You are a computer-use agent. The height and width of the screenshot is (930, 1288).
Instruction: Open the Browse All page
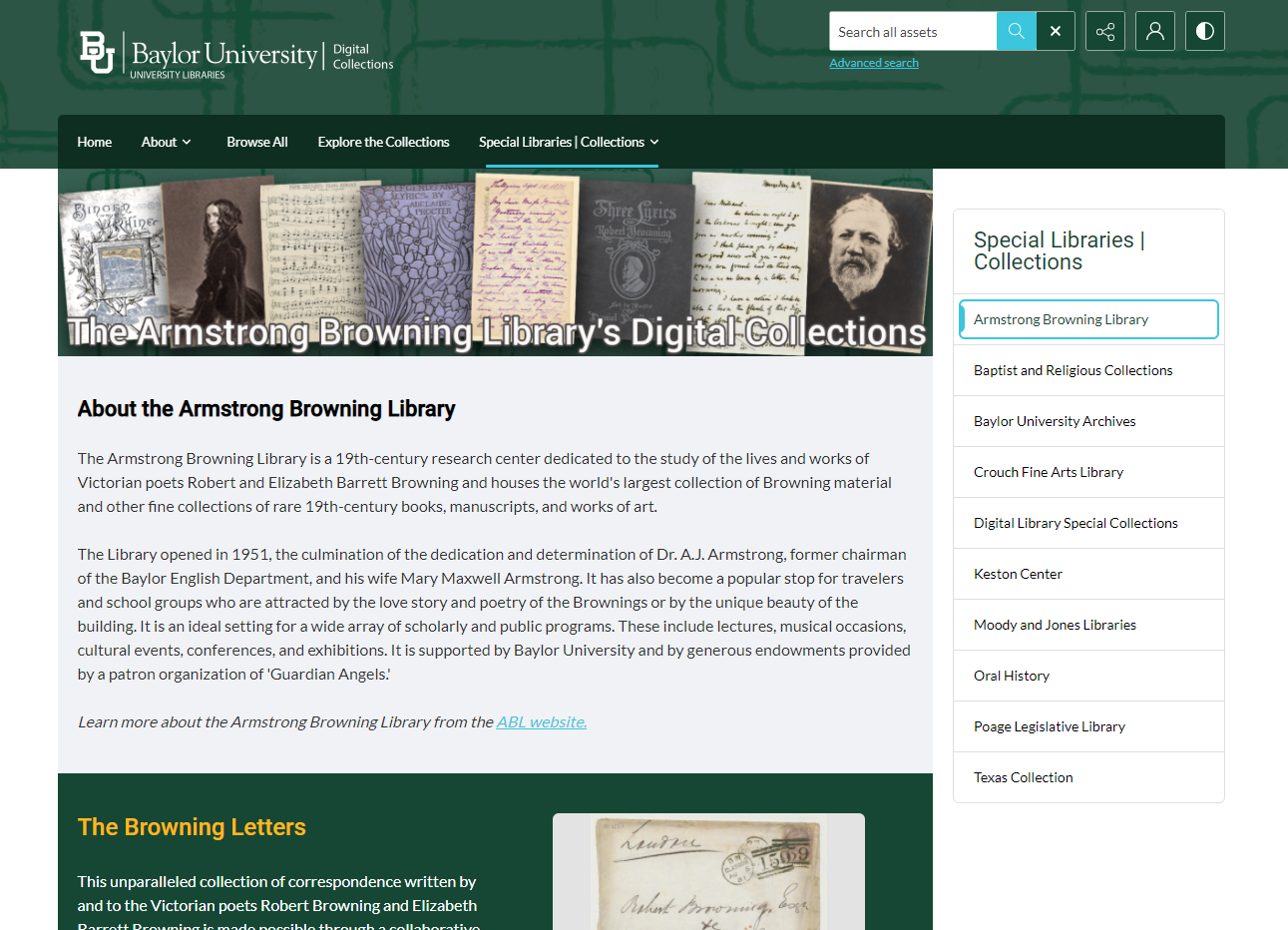(257, 142)
